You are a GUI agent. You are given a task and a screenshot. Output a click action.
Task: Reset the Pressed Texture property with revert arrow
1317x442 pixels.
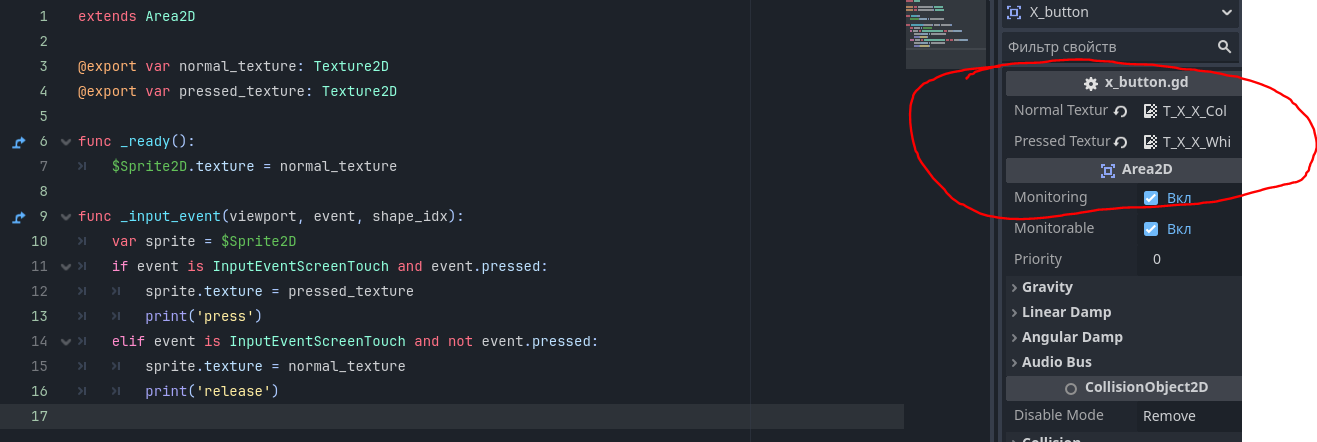pyautogui.click(x=1121, y=142)
